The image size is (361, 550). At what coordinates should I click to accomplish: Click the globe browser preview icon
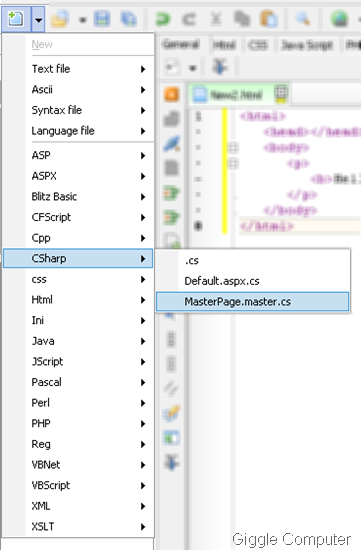(x=340, y=19)
